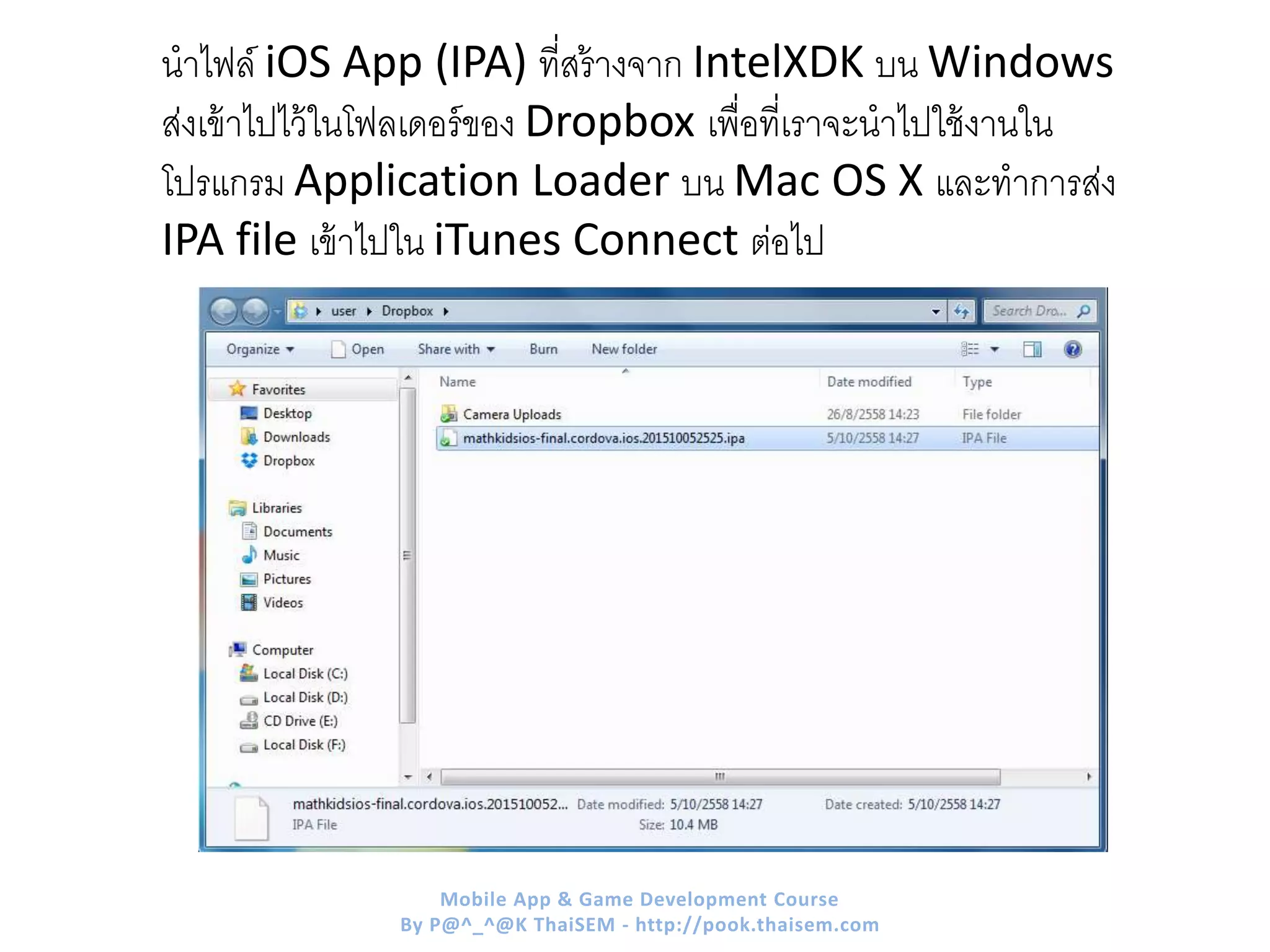Click the Favorites star icon
1270x952 pixels.
coord(237,389)
